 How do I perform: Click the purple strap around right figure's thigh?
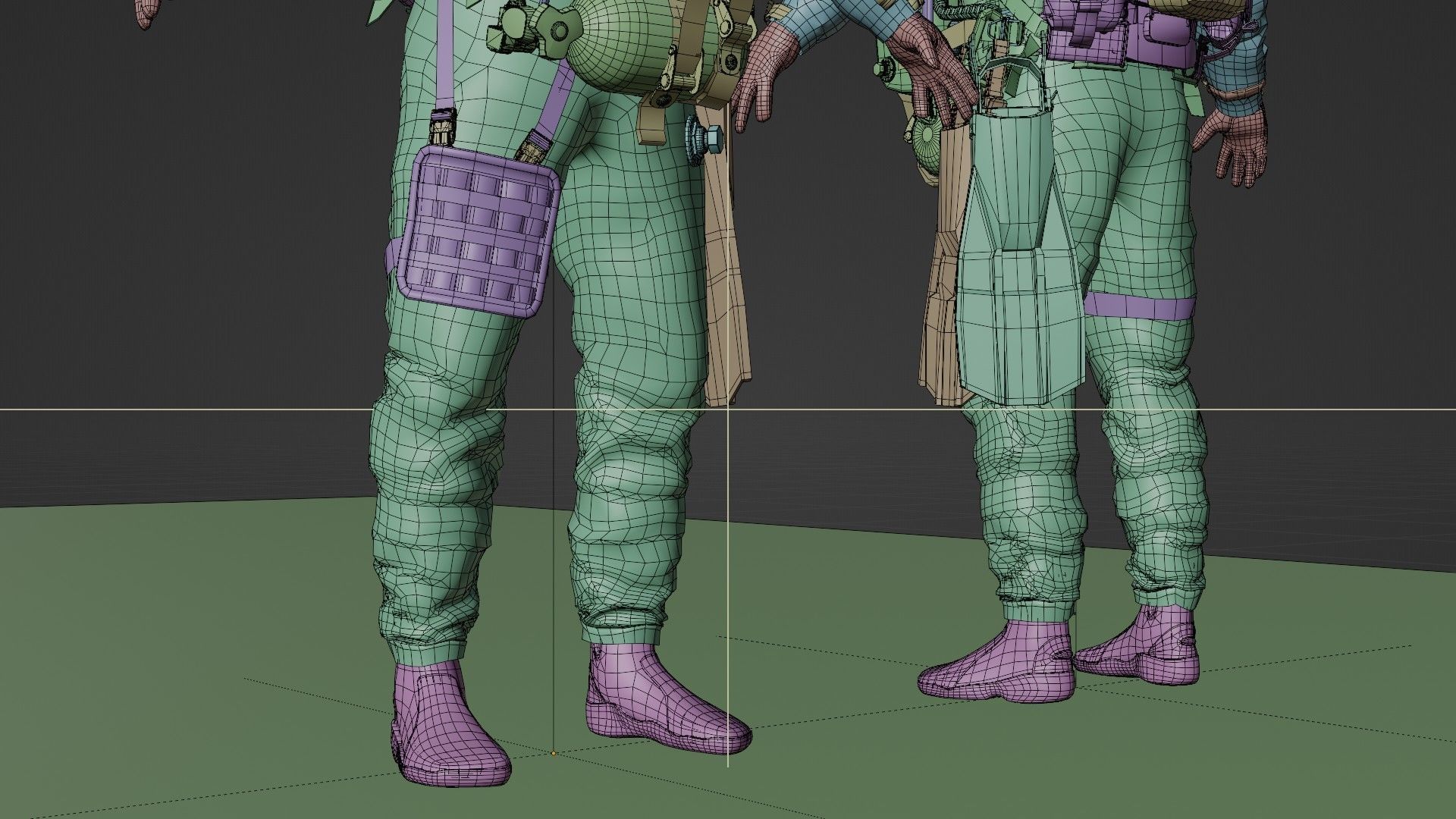(1140, 307)
